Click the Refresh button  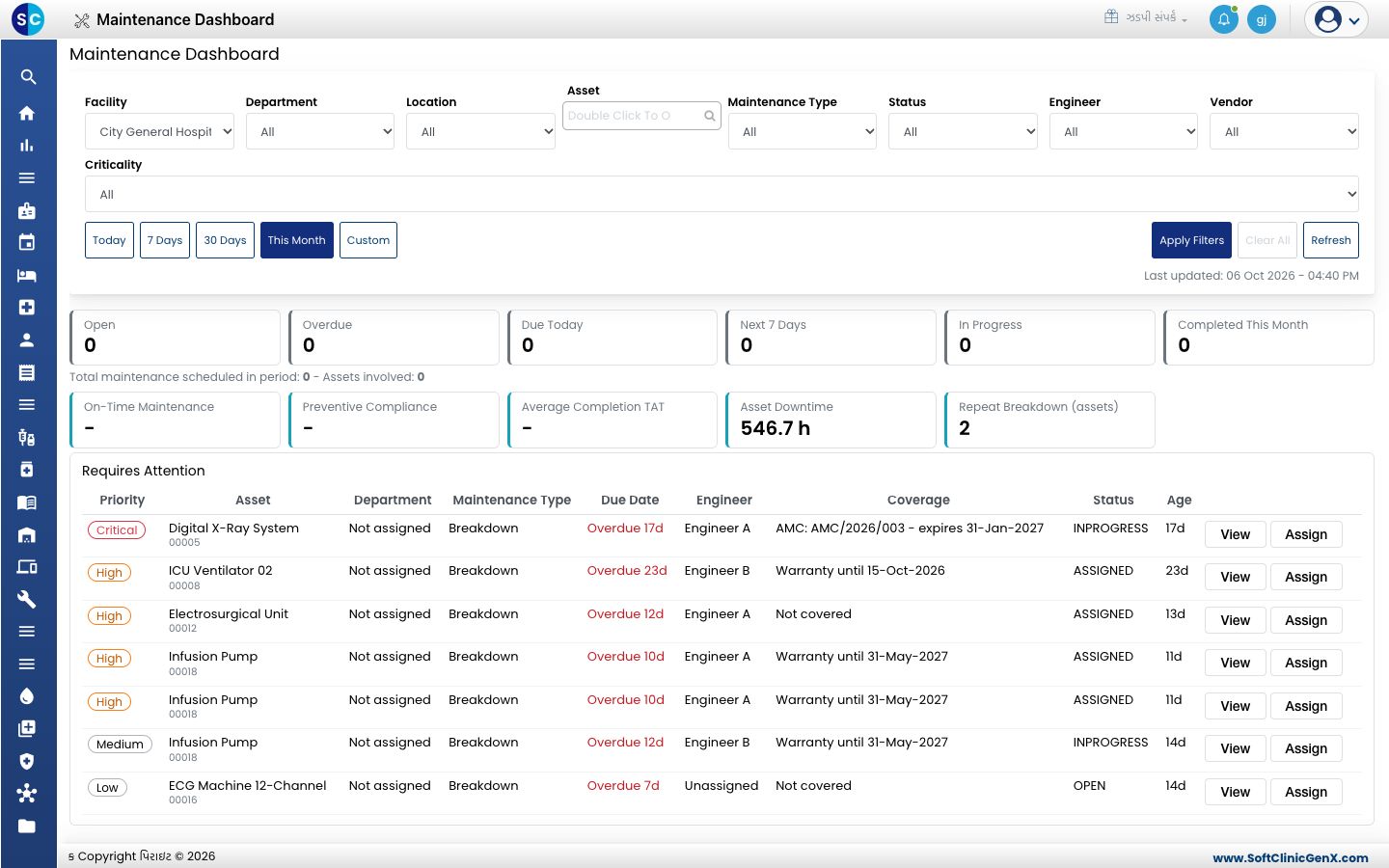1331,240
